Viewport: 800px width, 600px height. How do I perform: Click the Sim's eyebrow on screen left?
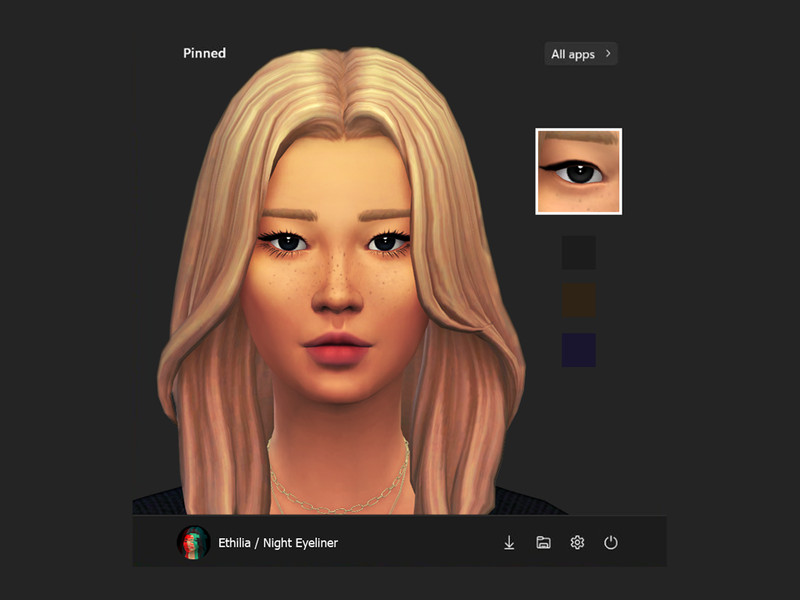click(284, 214)
